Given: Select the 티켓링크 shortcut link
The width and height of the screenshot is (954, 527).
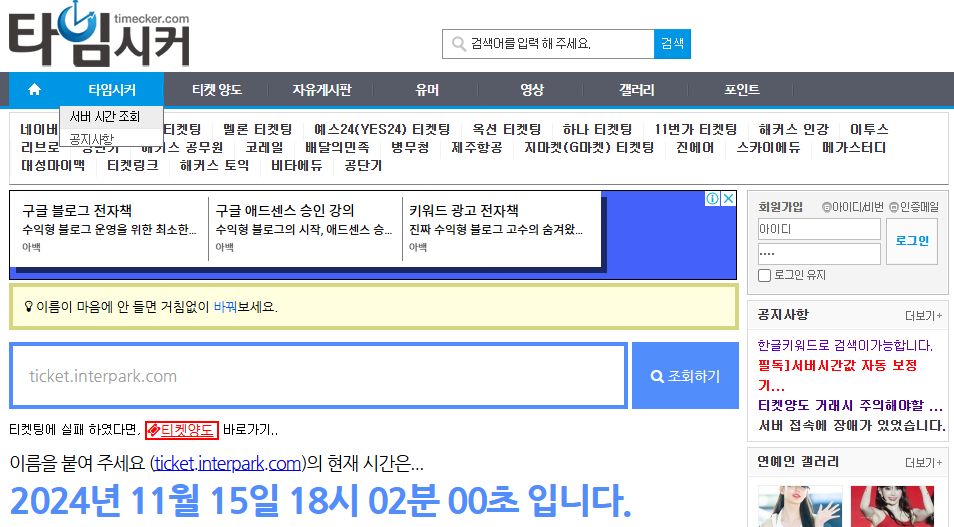Looking at the screenshot, I should (x=133, y=166).
